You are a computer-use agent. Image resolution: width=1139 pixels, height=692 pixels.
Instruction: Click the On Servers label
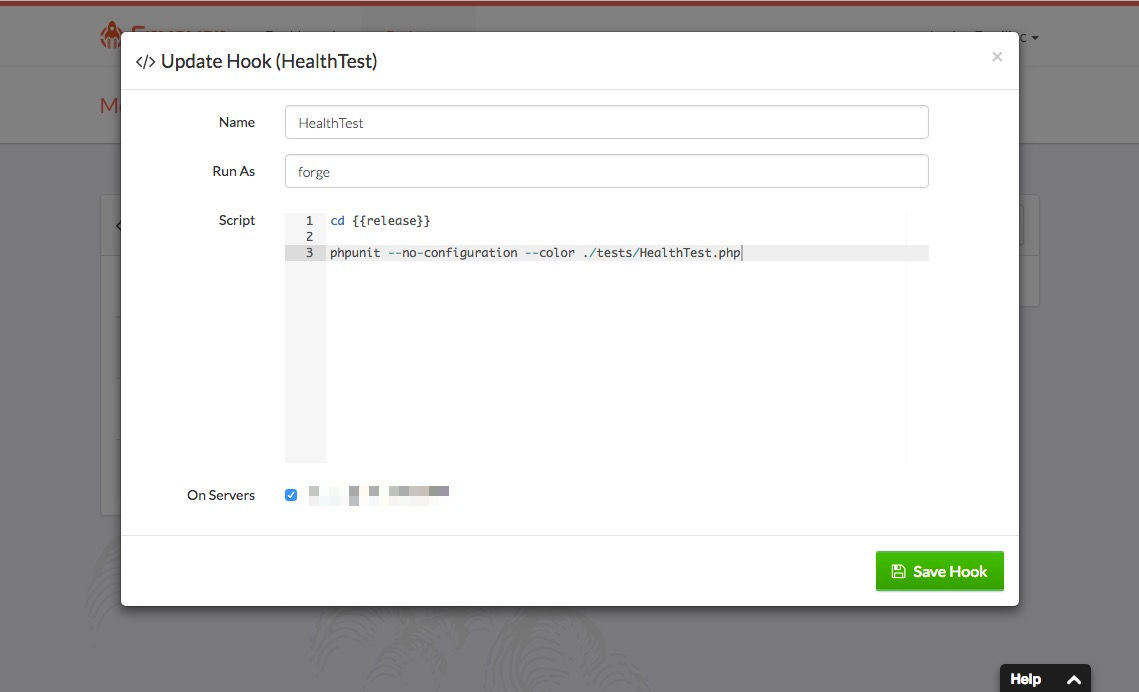[221, 495]
